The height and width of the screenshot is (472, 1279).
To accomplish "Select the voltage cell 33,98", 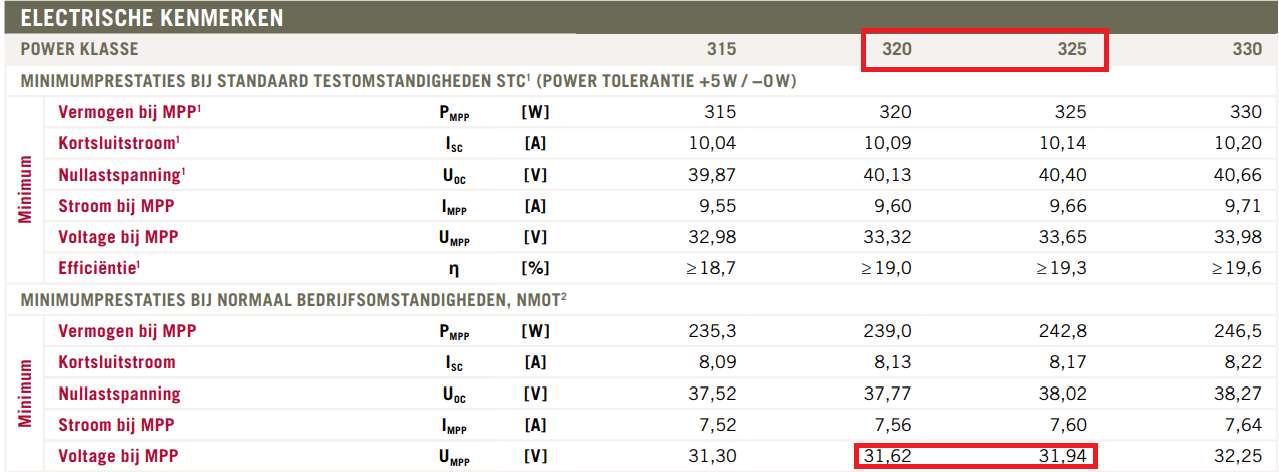I will click(x=1239, y=237).
